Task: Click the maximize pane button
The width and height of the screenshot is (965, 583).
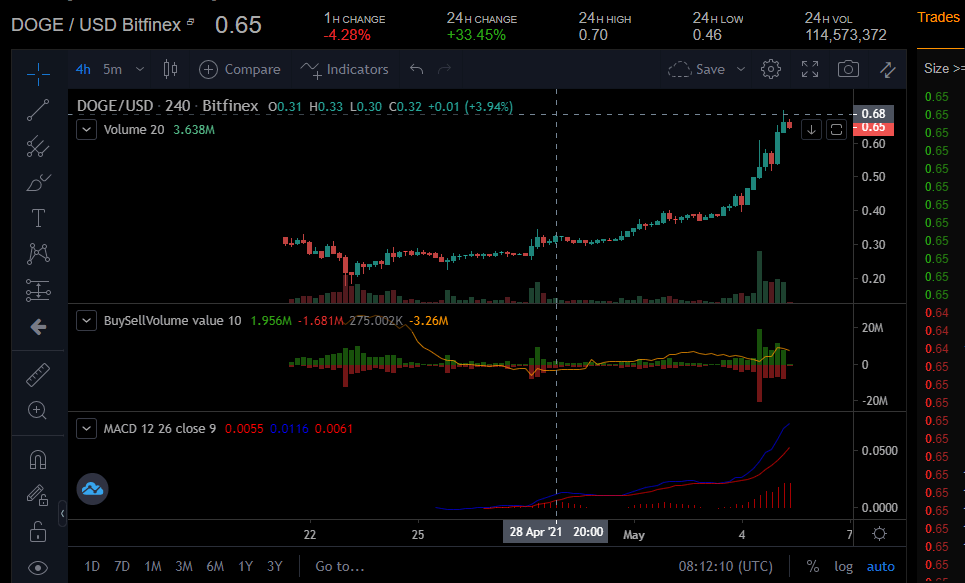Action: coord(836,130)
